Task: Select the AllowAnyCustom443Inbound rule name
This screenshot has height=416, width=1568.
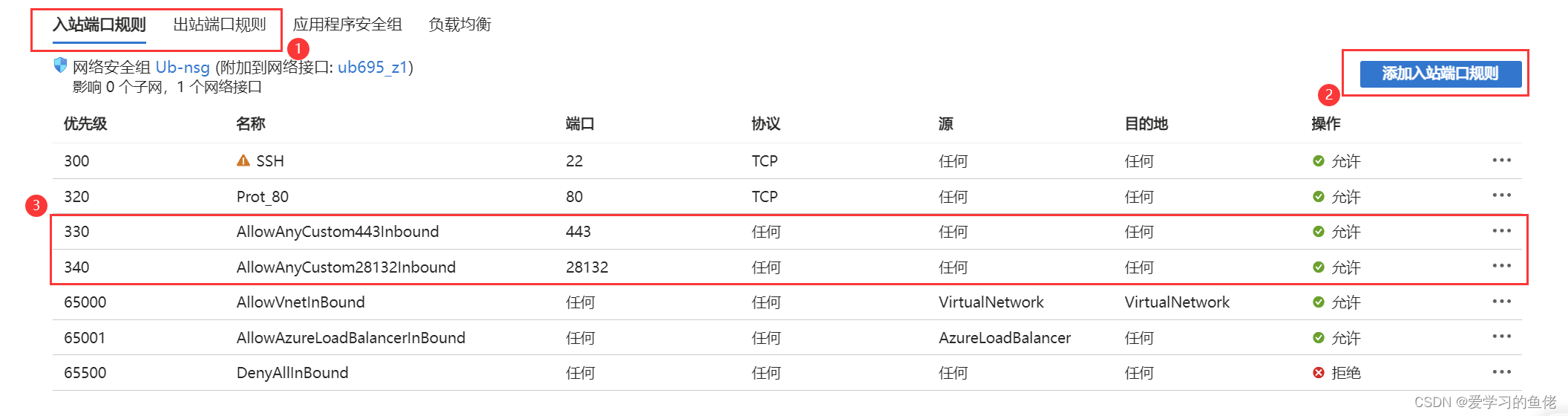Action: point(338,232)
